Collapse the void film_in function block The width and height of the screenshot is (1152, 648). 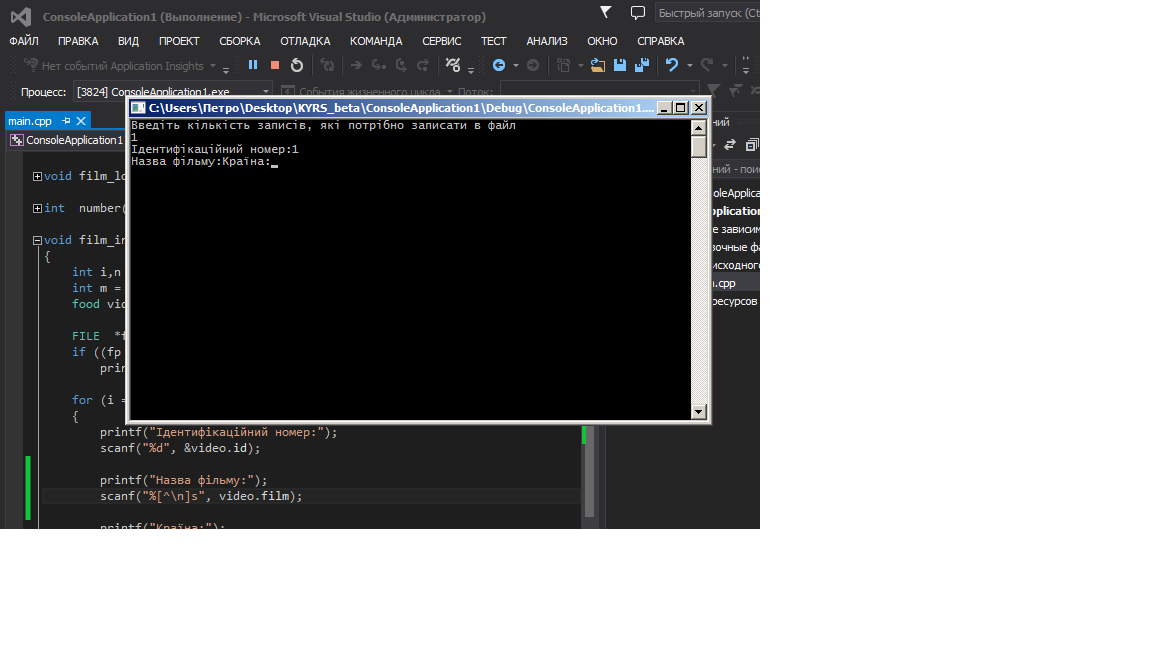pyautogui.click(x=37, y=241)
